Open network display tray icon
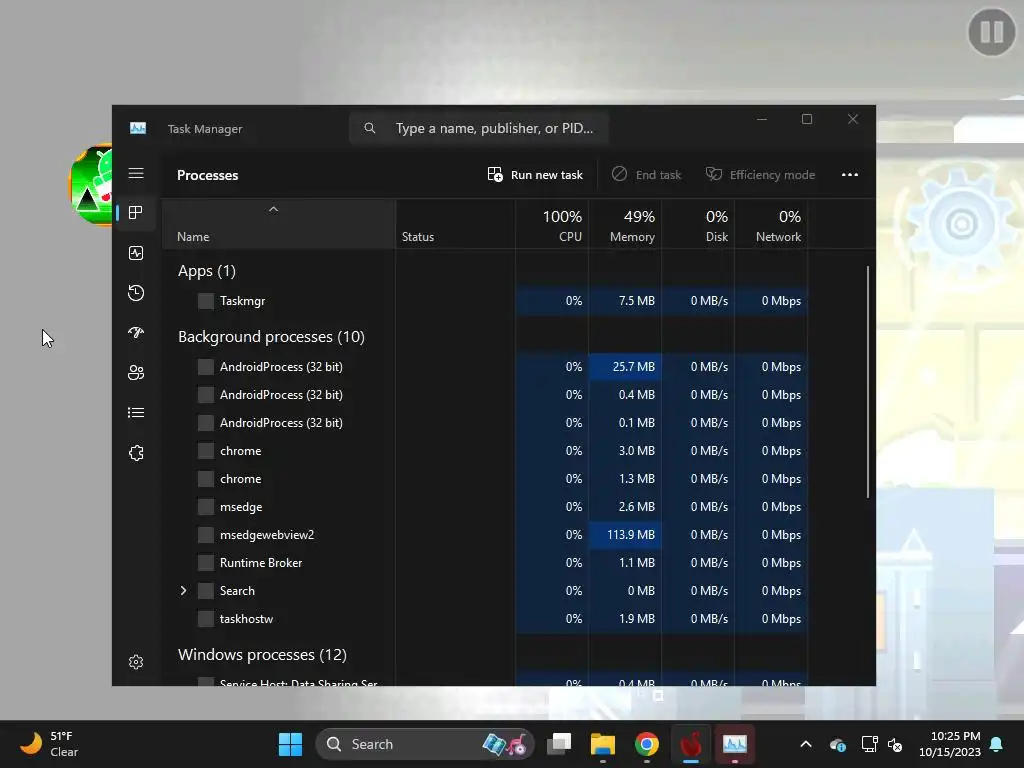The image size is (1024, 768). coord(869,744)
